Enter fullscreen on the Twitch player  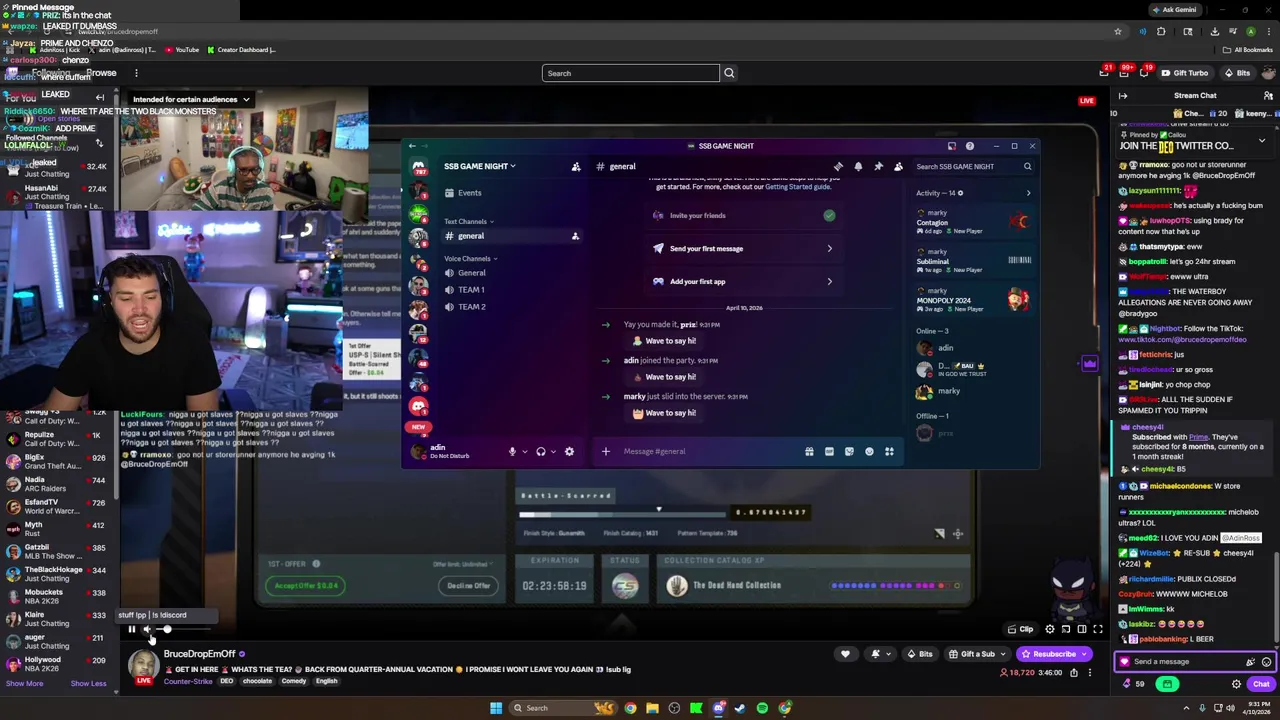(1097, 629)
